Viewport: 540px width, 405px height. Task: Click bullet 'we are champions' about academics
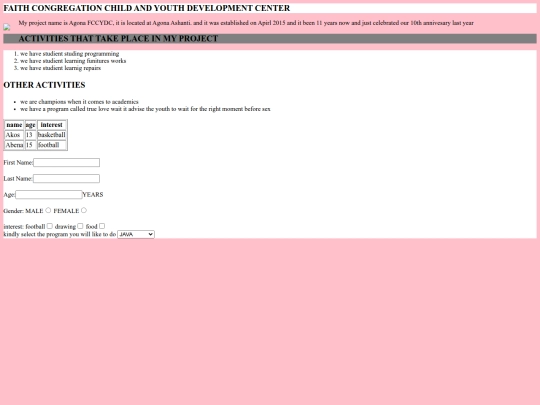pos(79,102)
